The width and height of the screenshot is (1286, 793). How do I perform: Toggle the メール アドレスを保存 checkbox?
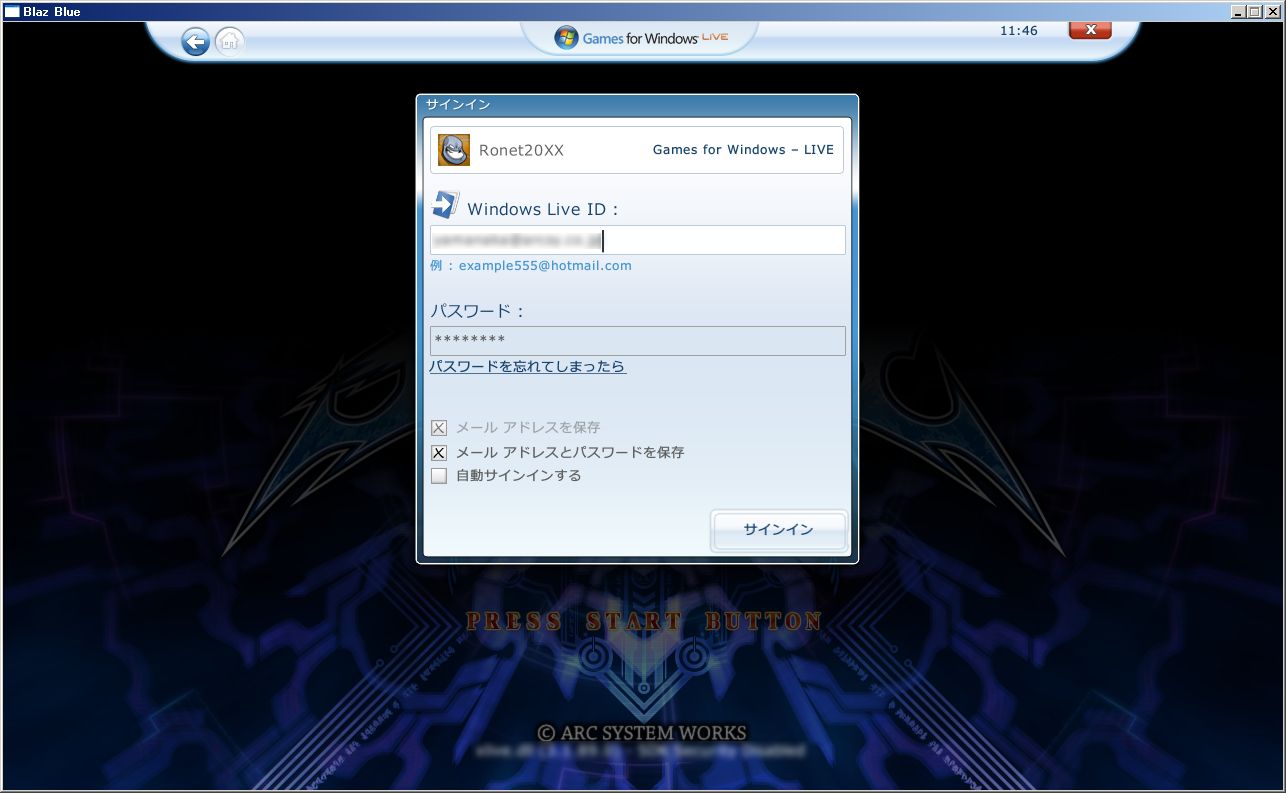[439, 428]
